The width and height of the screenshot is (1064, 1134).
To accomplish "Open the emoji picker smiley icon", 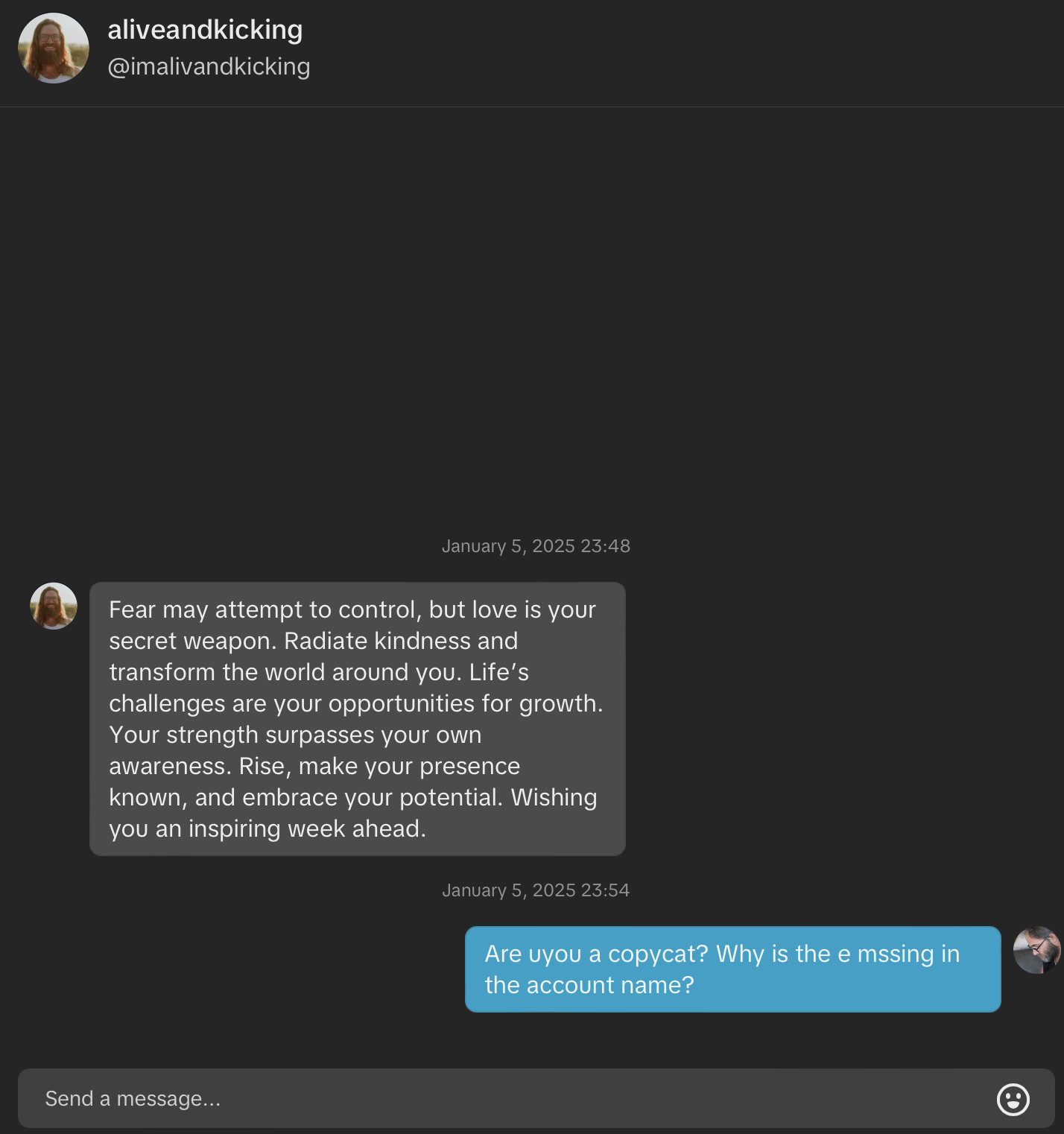I will pos(1013,1099).
